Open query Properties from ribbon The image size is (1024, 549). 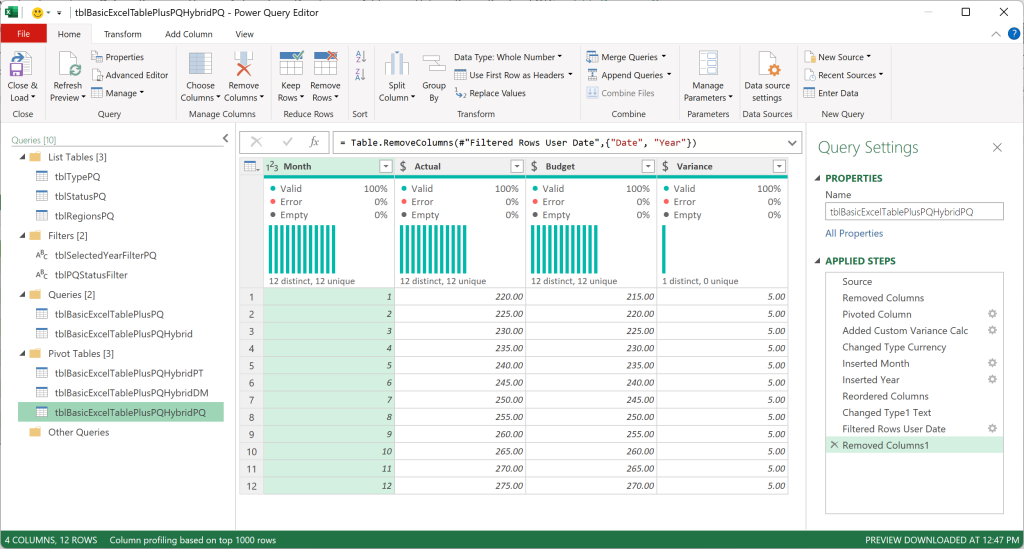(x=118, y=57)
